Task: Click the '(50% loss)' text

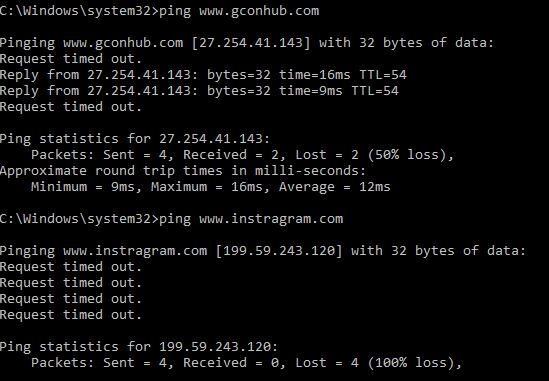Action: [407, 155]
